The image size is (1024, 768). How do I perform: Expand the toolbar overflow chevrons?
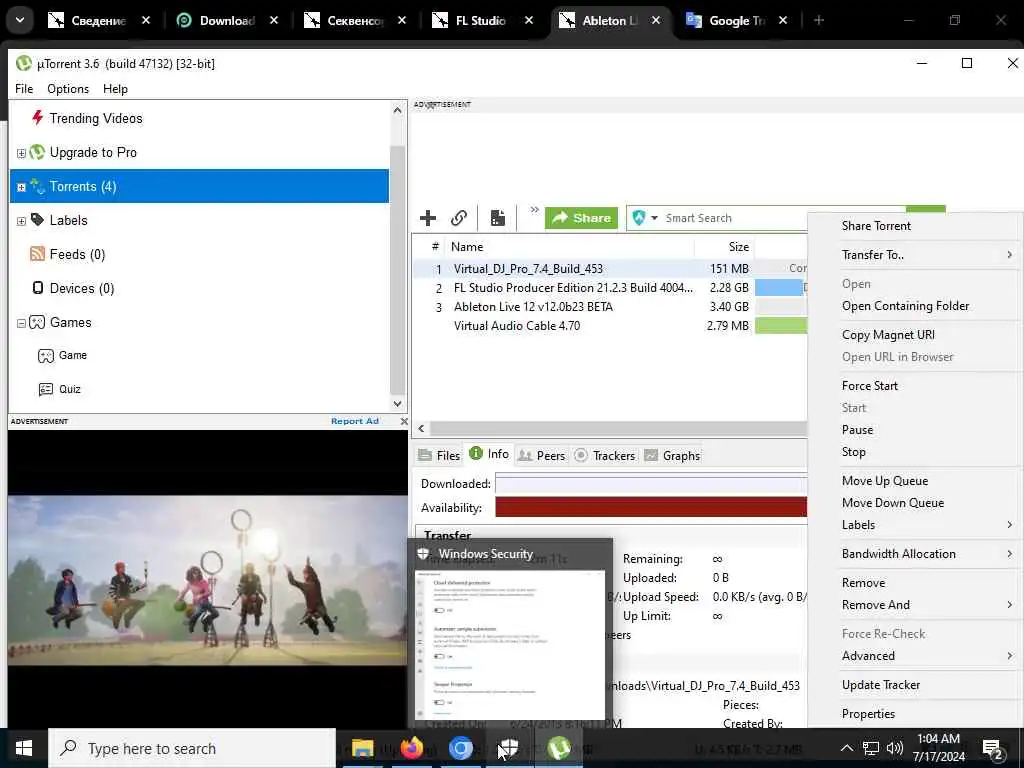coord(534,210)
